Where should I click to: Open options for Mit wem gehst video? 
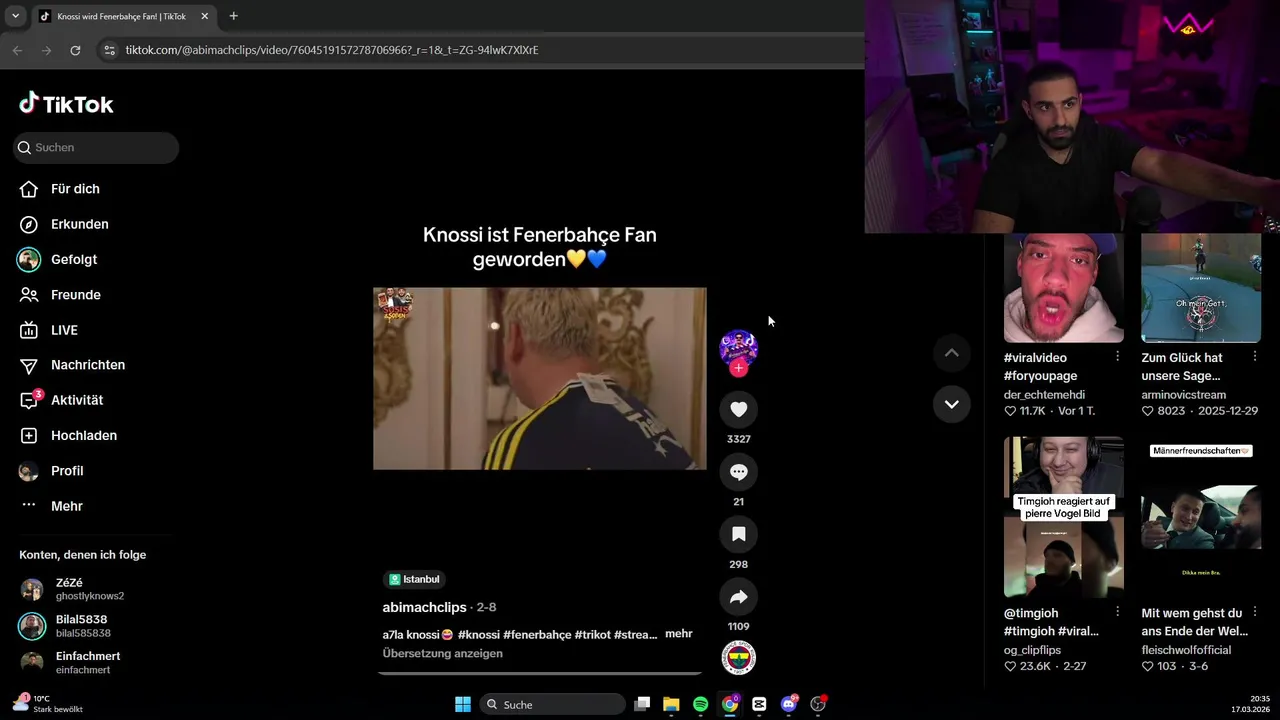(1254, 611)
